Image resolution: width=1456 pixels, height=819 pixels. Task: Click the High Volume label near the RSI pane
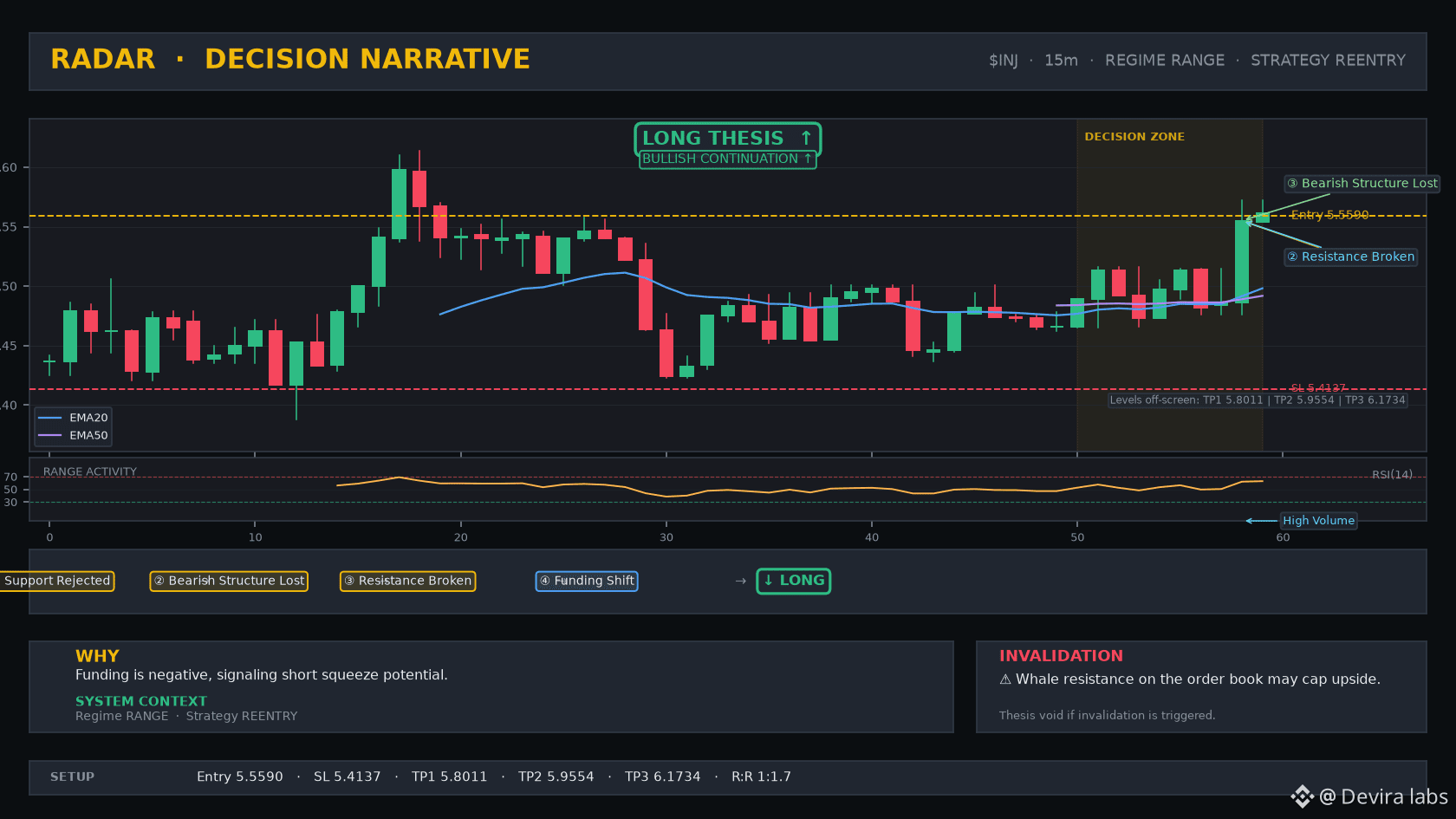coord(1318,521)
